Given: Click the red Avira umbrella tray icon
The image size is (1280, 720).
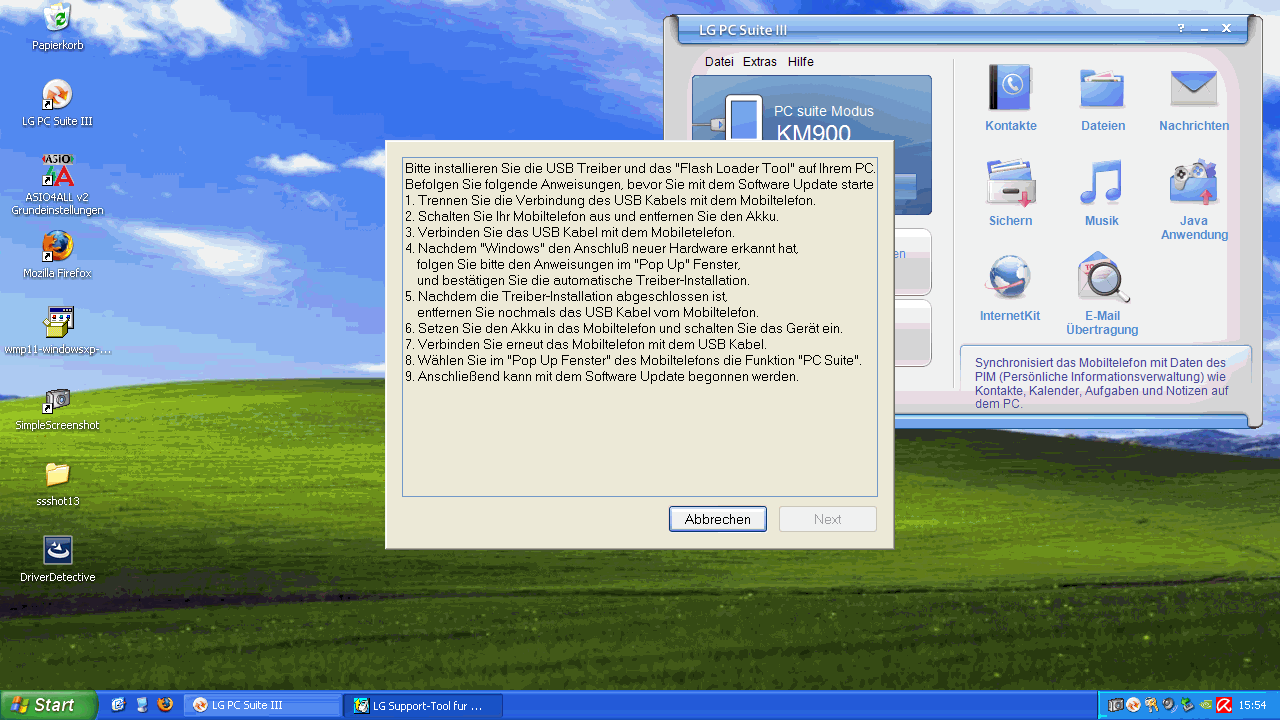Looking at the screenshot, I should pyautogui.click(x=1223, y=705).
